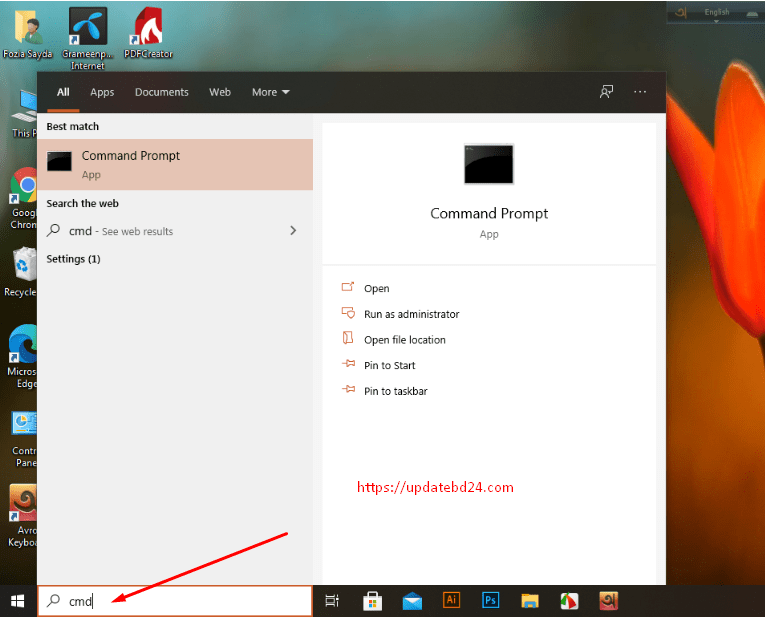This screenshot has height=622, width=765.
Task: Open Task View from the taskbar
Action: (x=333, y=601)
